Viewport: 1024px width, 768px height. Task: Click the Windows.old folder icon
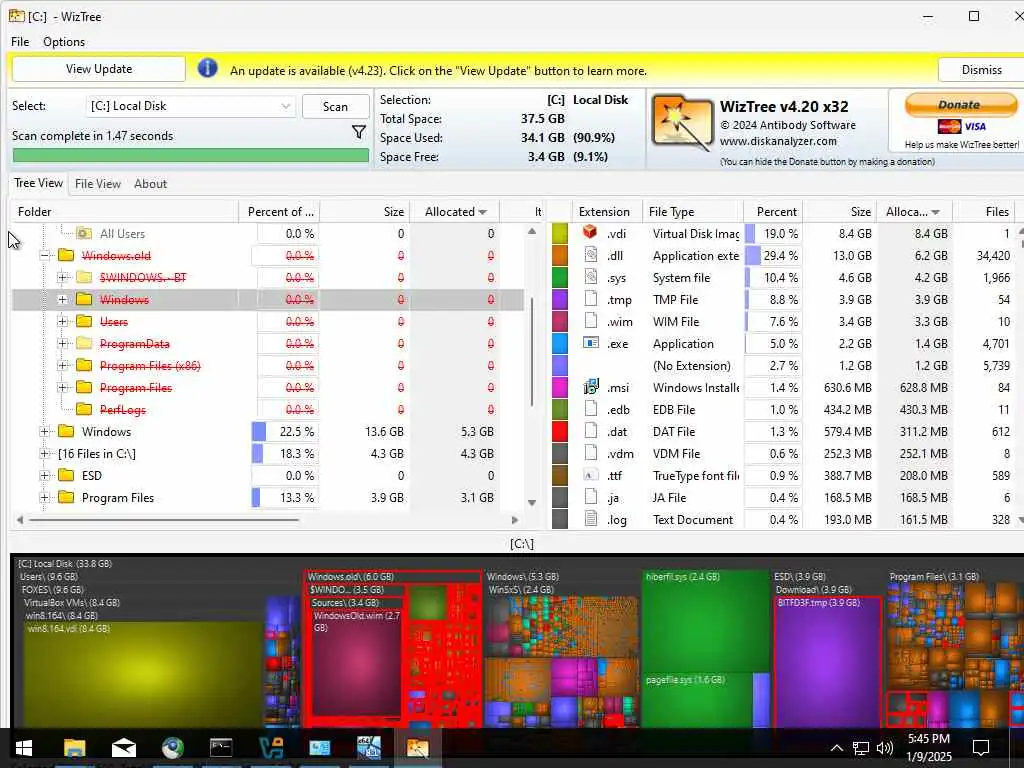[66, 255]
